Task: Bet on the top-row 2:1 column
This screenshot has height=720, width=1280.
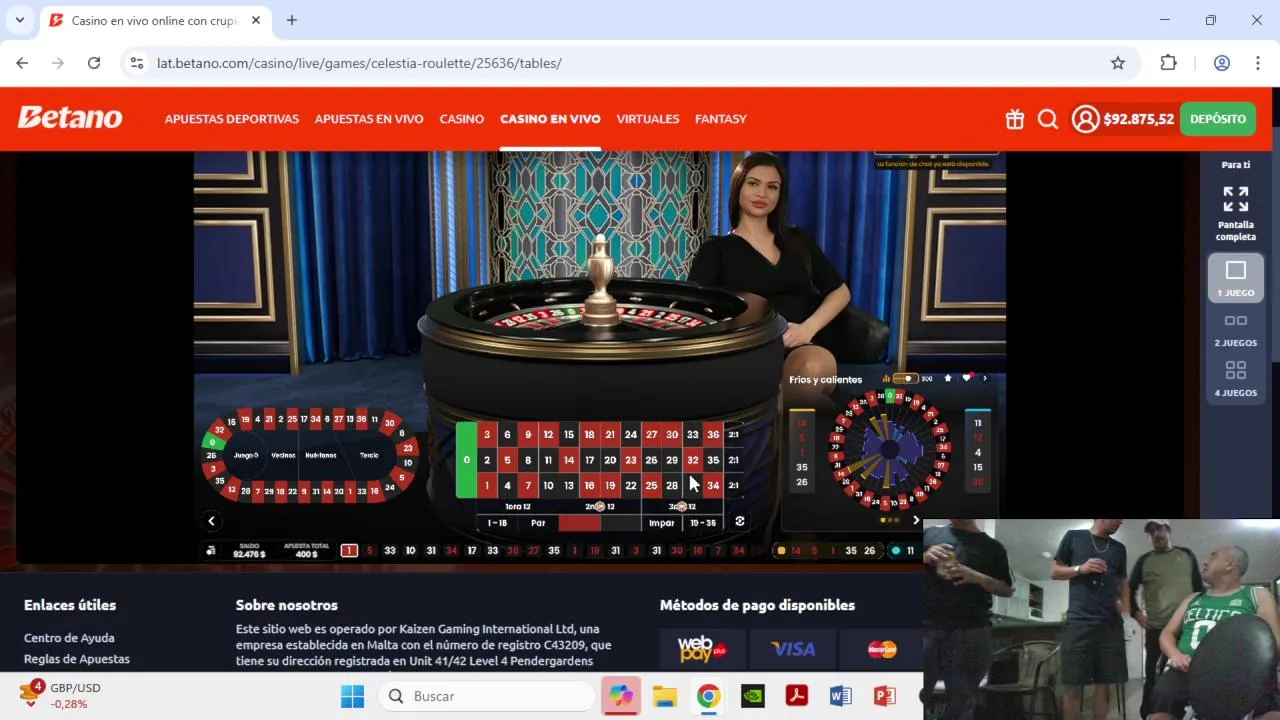Action: [x=734, y=435]
